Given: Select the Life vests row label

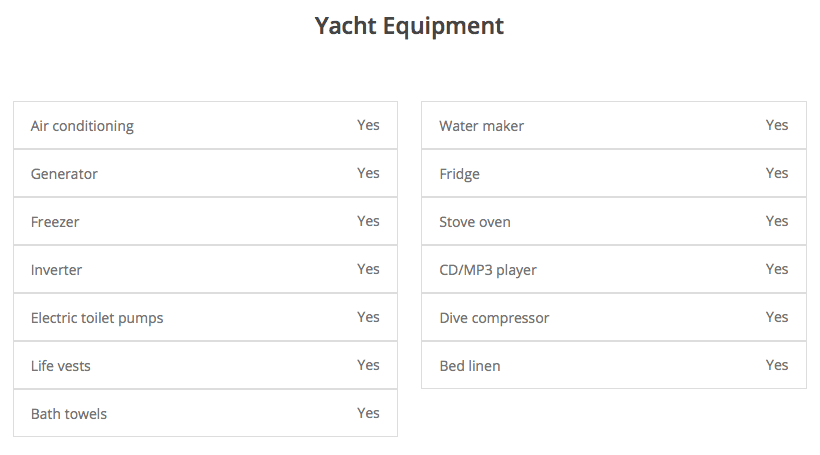Looking at the screenshot, I should pos(61,366).
